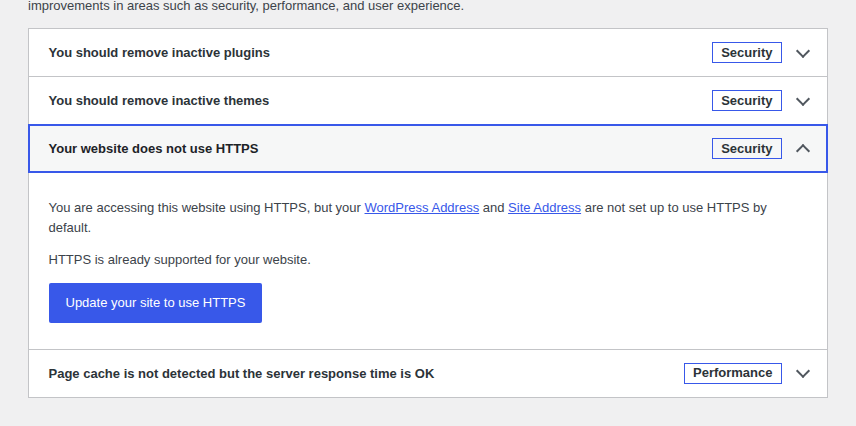Open 'You should remove inactive themes' heading
The width and height of the screenshot is (856, 426).
pos(159,101)
